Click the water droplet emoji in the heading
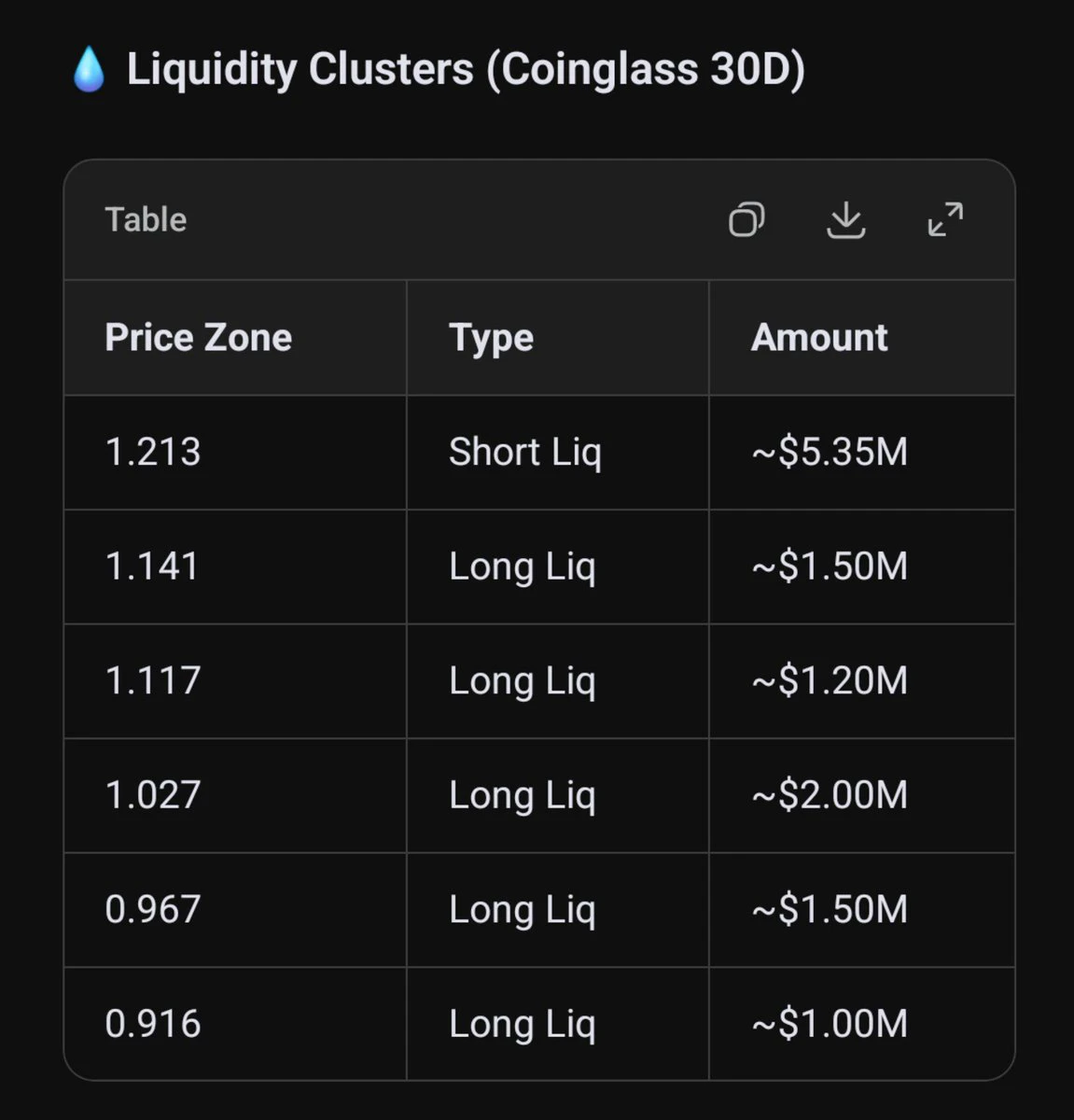This screenshot has width=1074, height=1120. 89,70
